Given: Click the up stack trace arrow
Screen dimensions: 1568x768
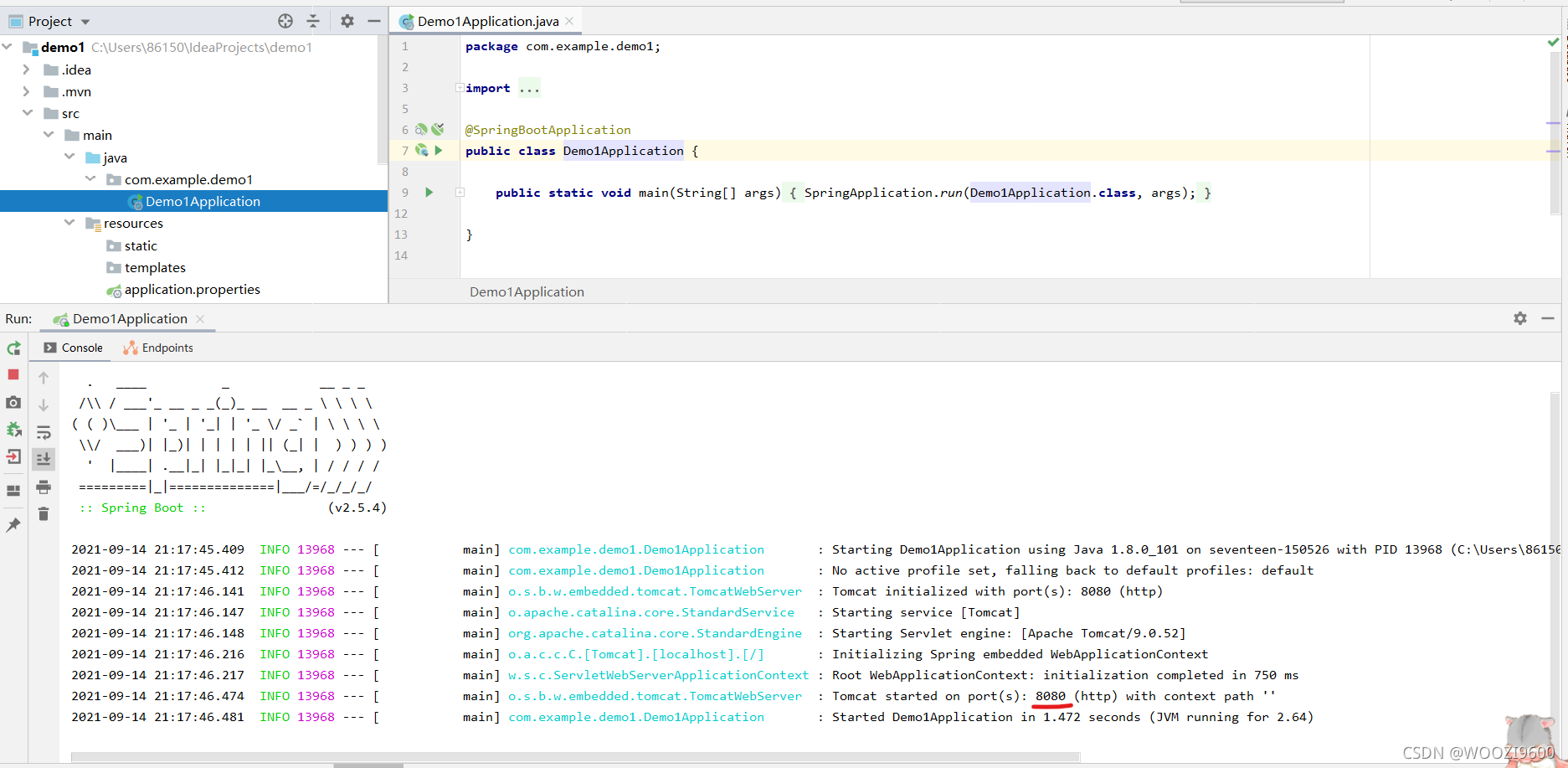Looking at the screenshot, I should tap(44, 378).
